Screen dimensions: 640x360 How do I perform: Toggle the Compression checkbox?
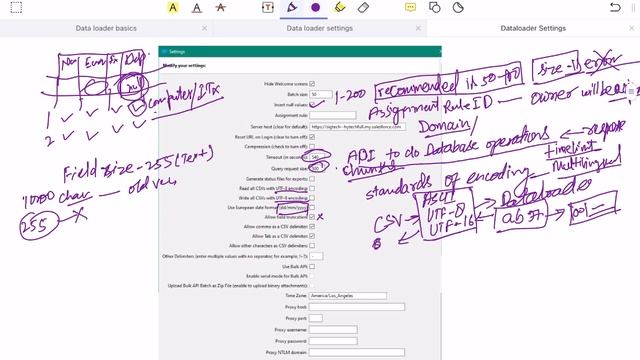tap(312, 147)
